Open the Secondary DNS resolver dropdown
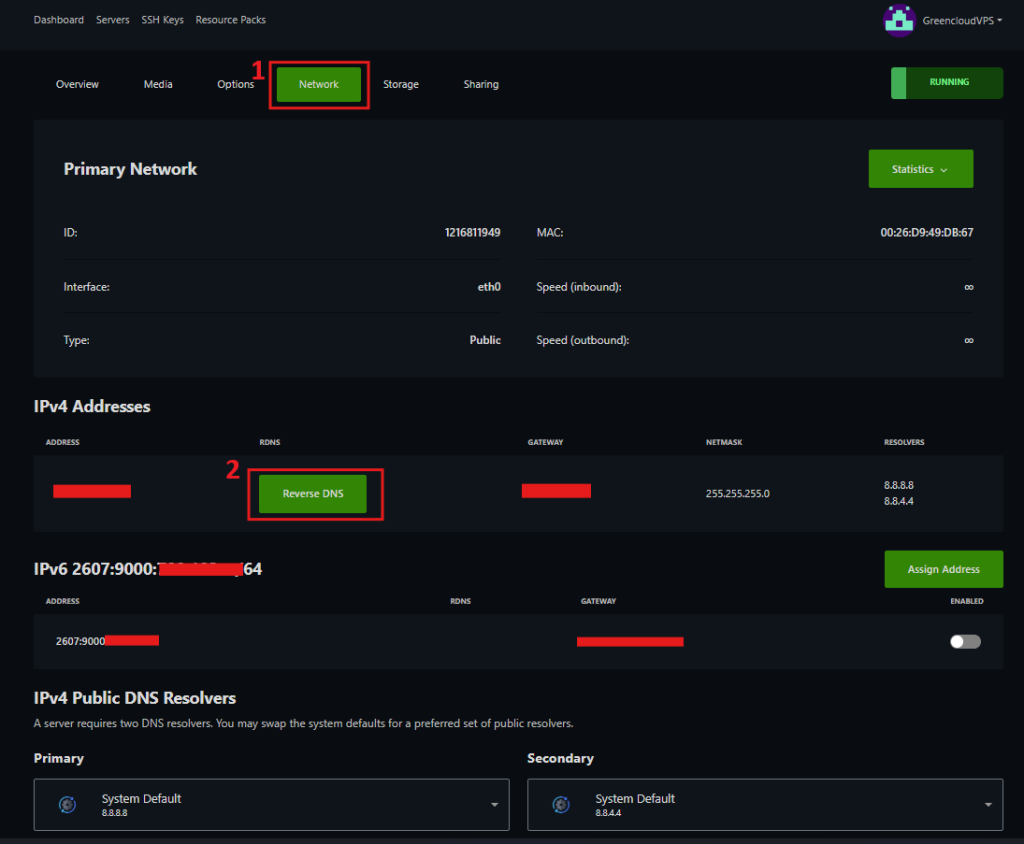This screenshot has width=1024, height=844. [x=765, y=805]
